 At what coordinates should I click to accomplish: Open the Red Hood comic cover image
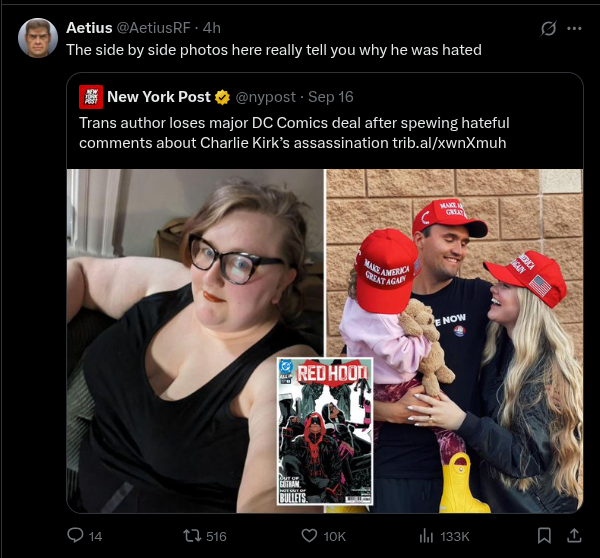point(325,431)
